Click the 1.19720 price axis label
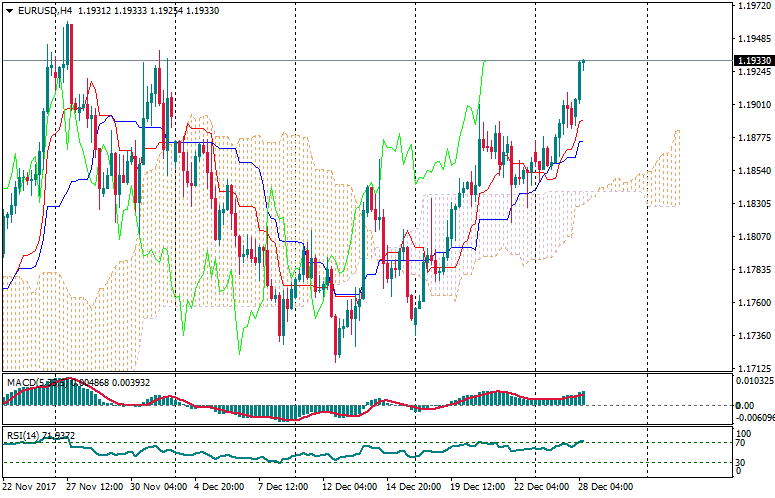Screen dimensions: 775x498 753,6
